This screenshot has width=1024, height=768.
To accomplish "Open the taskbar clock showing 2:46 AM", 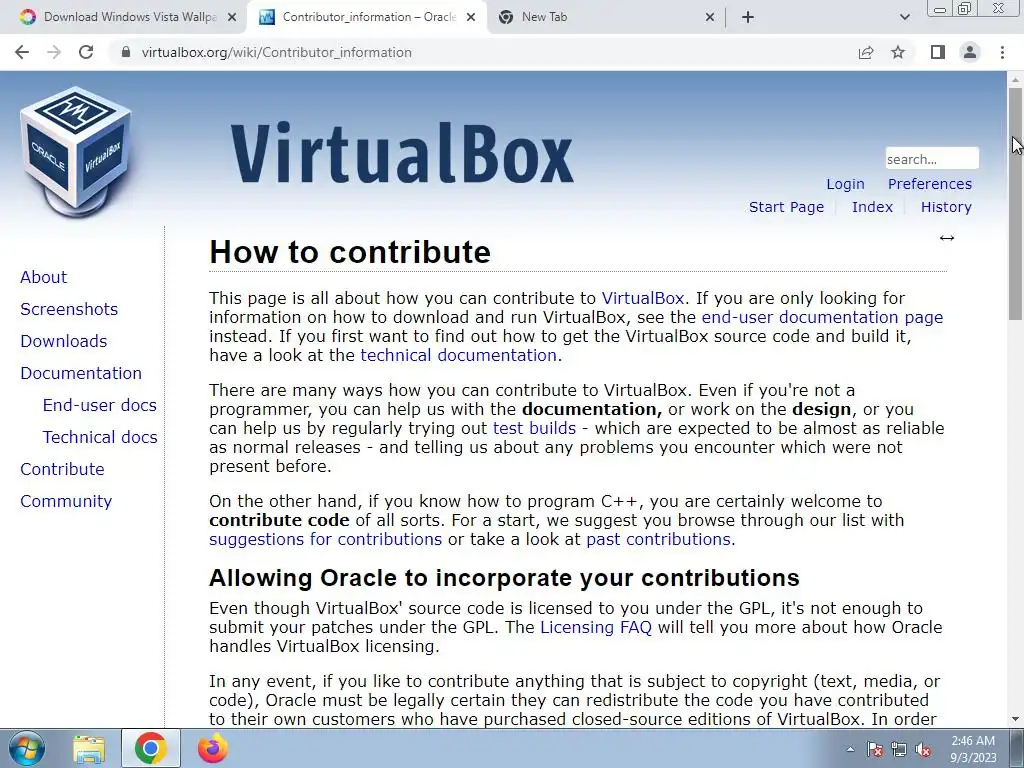I will [973, 749].
